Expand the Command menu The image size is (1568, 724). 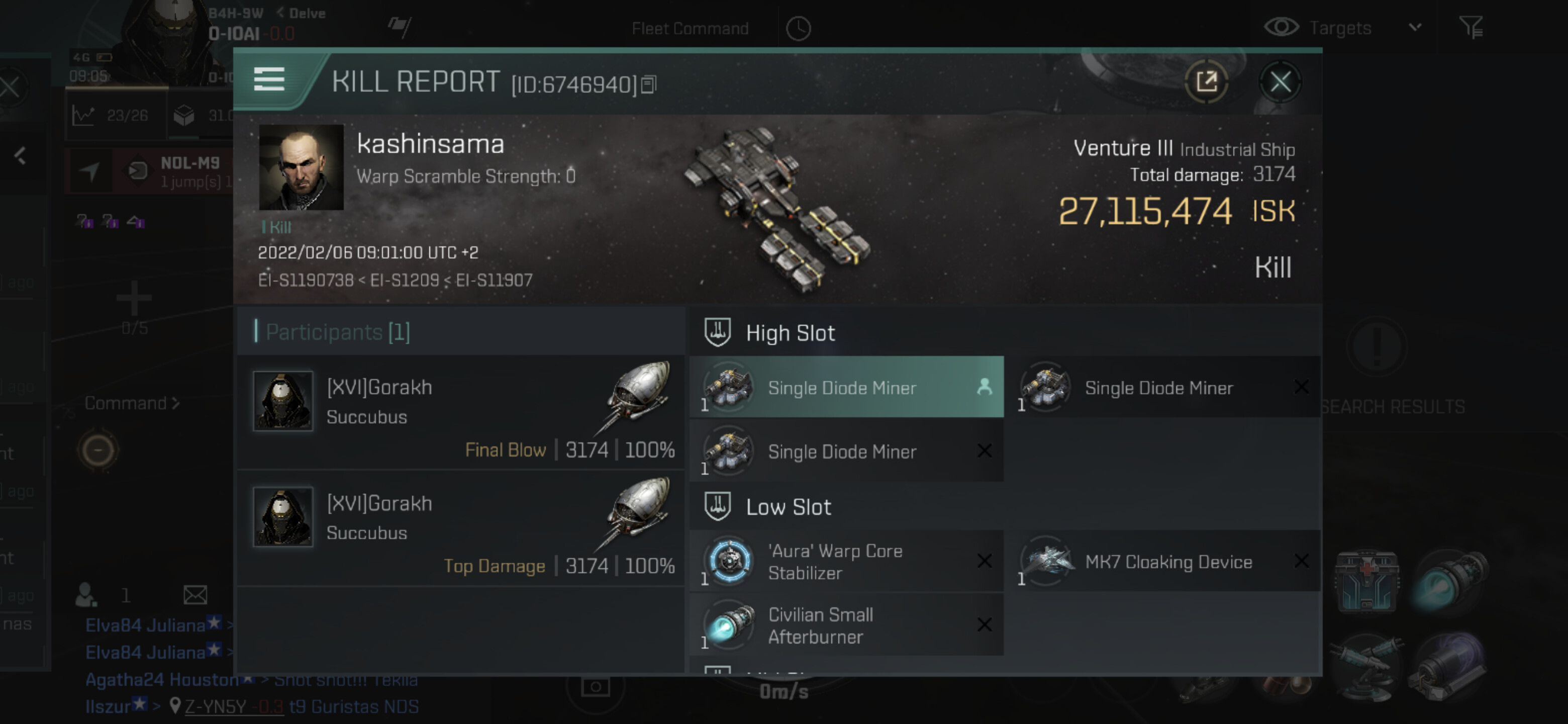pos(132,403)
